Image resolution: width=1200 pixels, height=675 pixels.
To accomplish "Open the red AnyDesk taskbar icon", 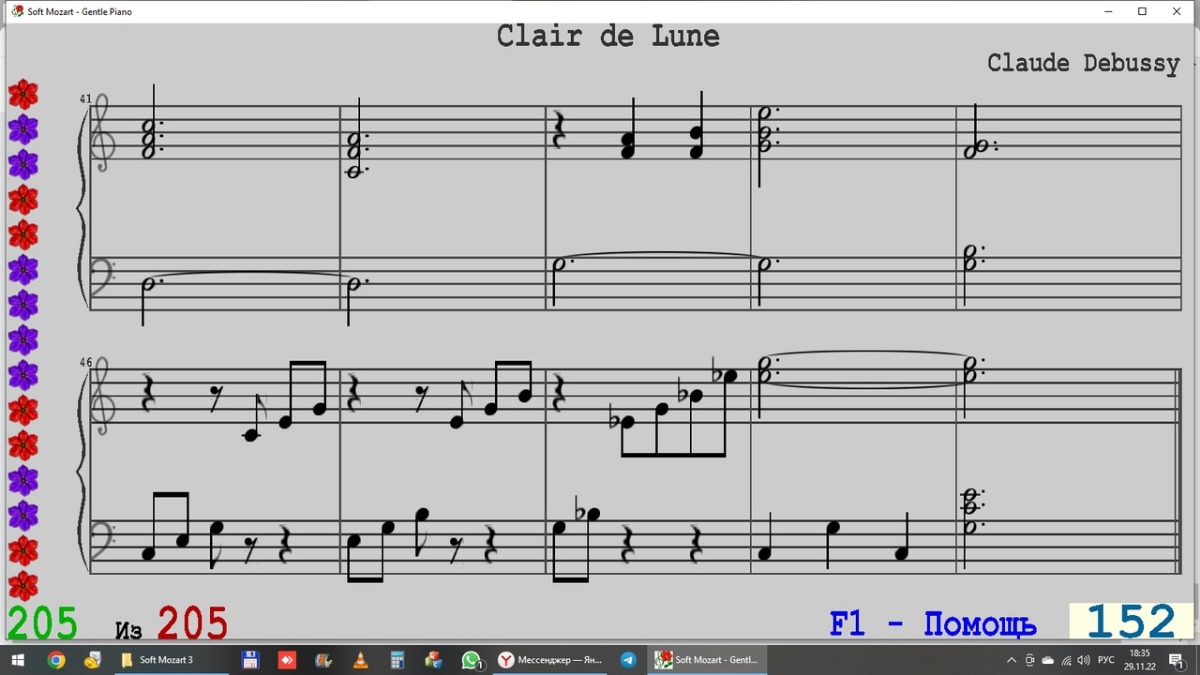I will pyautogui.click(x=287, y=660).
